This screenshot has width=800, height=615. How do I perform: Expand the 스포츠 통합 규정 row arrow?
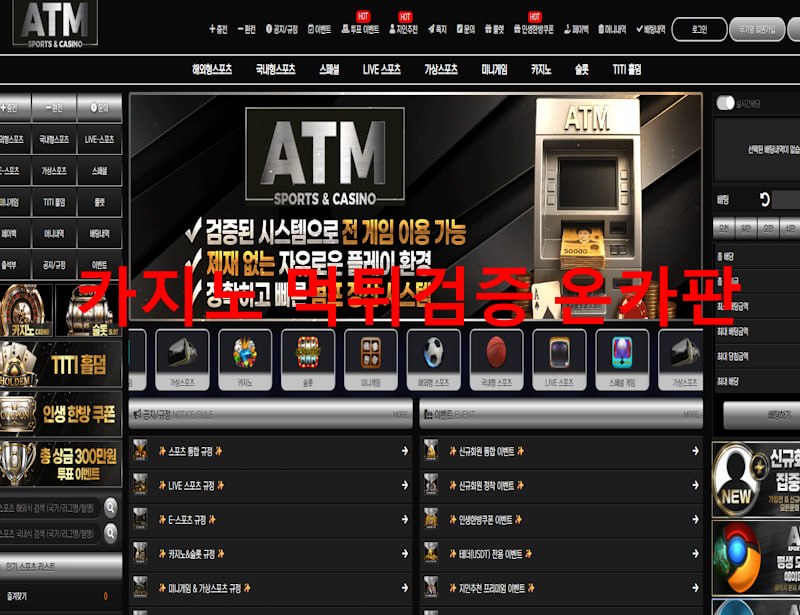405,451
